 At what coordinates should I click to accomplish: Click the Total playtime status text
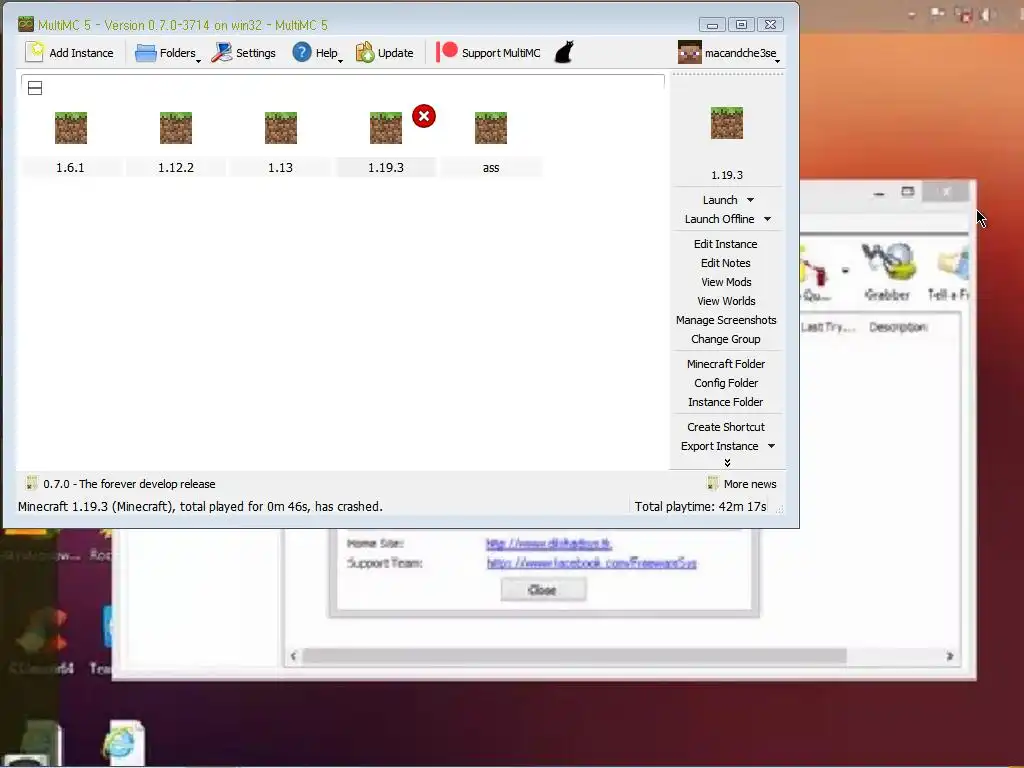point(700,506)
